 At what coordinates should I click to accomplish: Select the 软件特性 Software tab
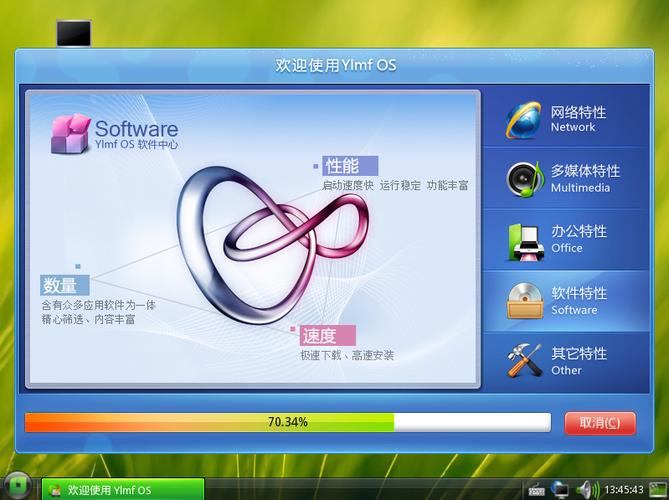click(x=565, y=301)
